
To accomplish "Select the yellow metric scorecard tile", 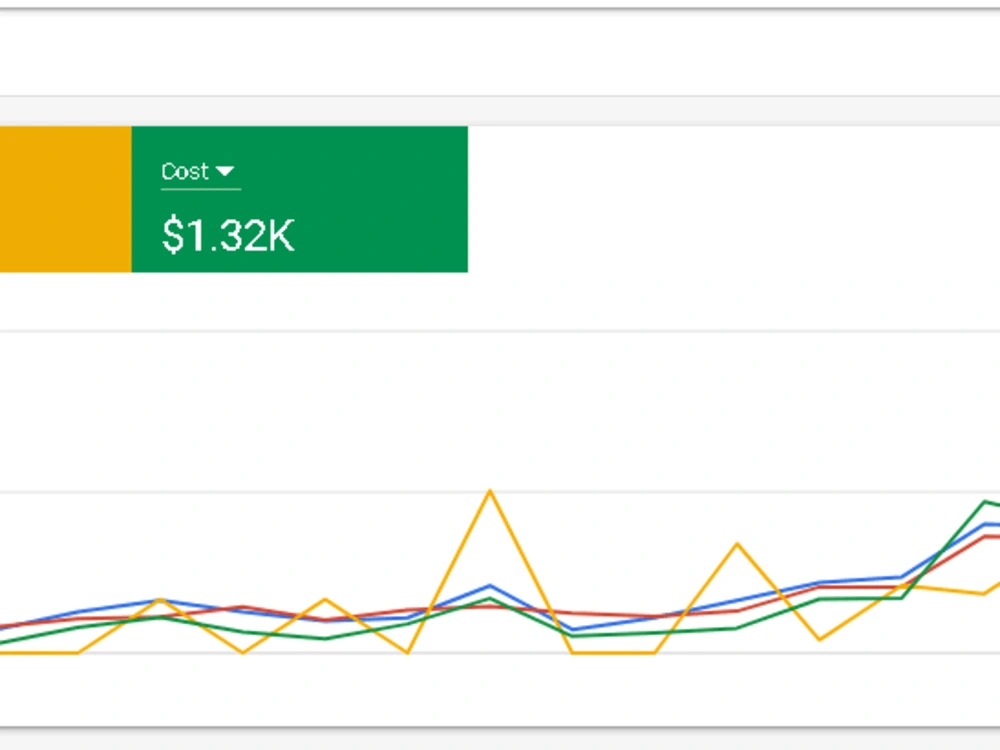I will click(x=66, y=199).
